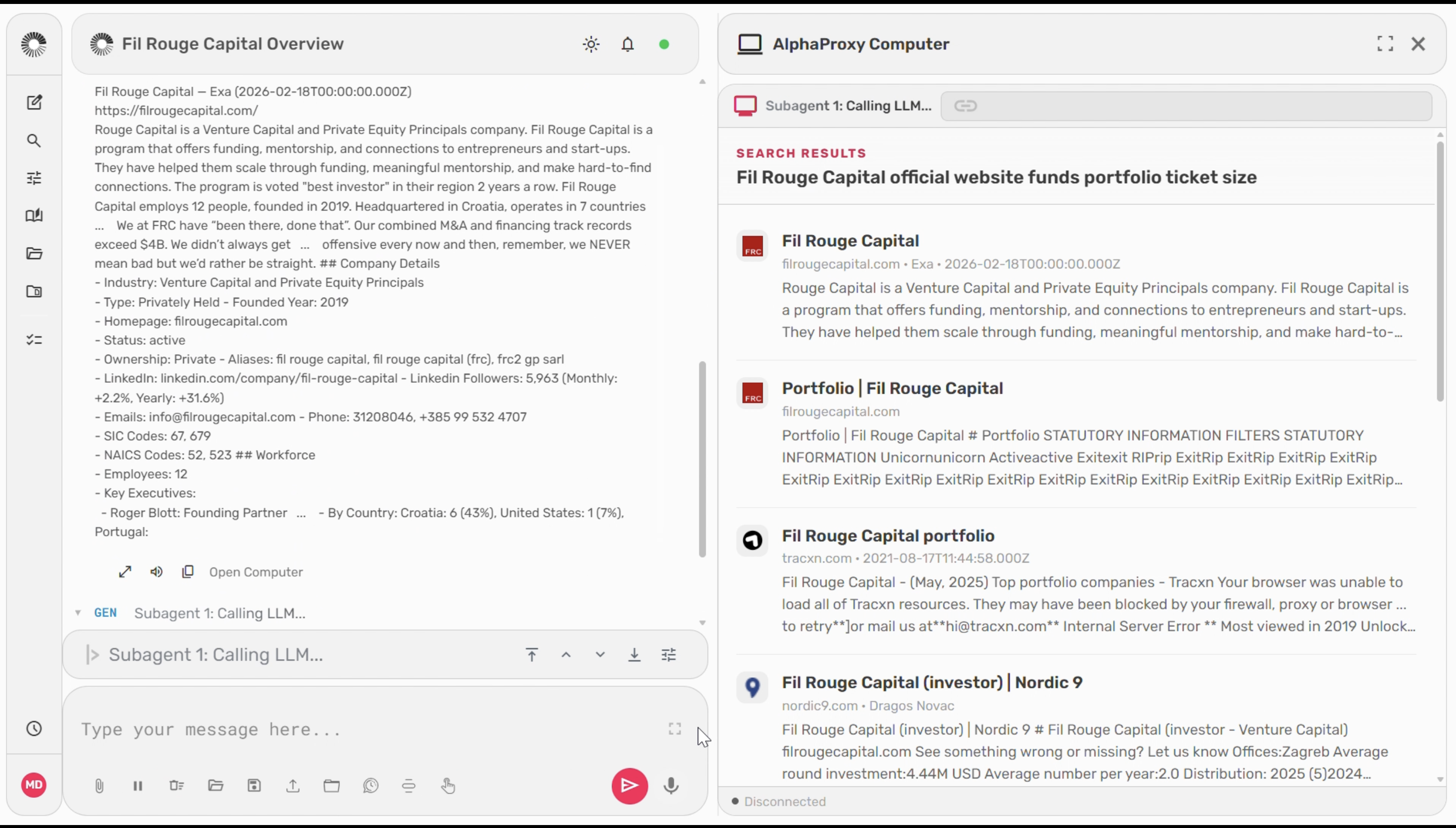
Task: Click the '- Status: active' line
Action: coord(140,340)
